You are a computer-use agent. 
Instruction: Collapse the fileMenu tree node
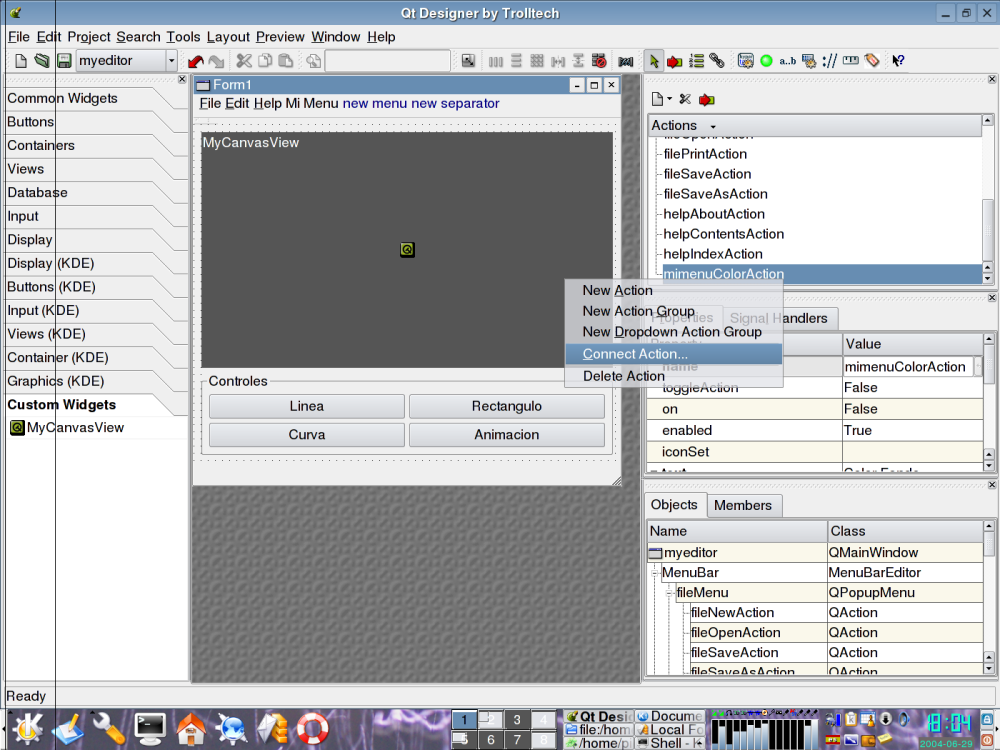coord(669,592)
